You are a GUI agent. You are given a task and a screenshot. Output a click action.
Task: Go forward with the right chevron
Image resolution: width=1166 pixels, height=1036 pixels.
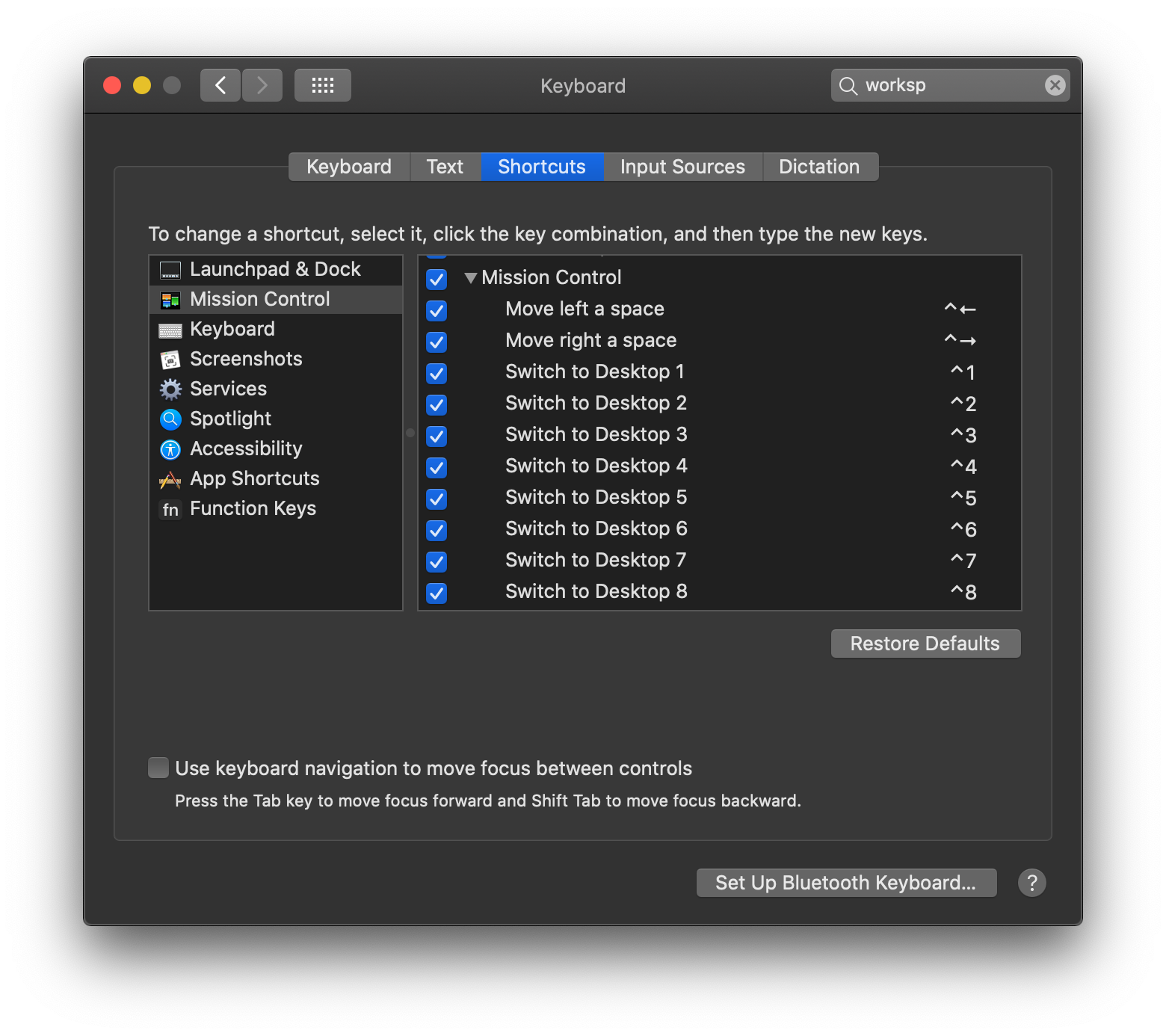coord(262,85)
